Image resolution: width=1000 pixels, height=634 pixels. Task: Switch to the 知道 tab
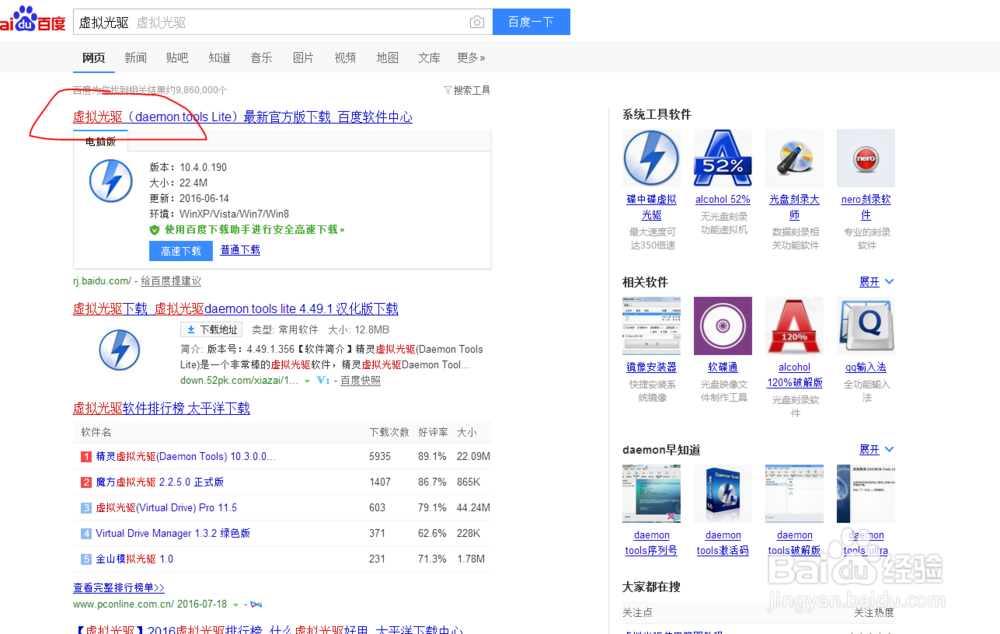[x=219, y=58]
